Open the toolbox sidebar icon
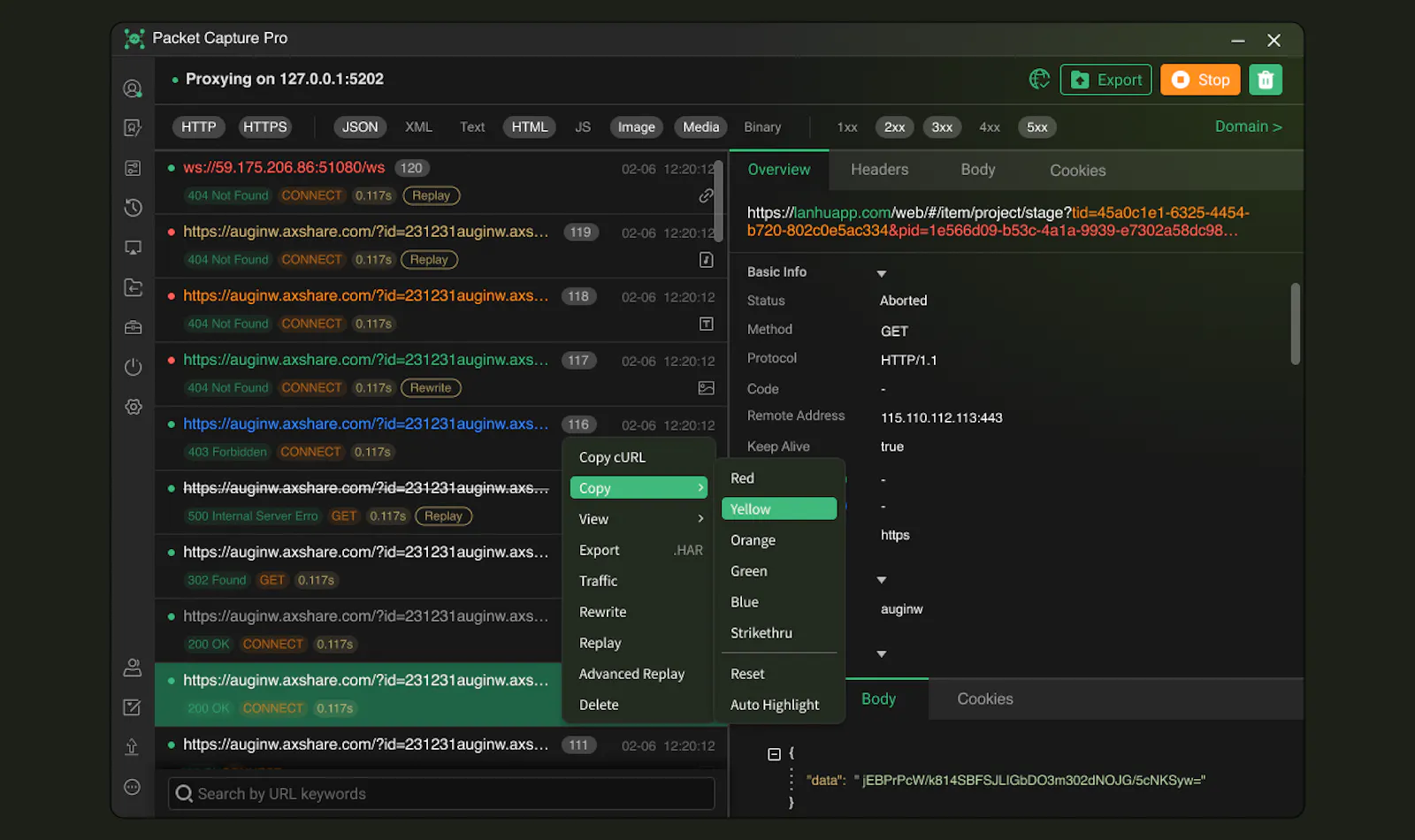 point(133,327)
